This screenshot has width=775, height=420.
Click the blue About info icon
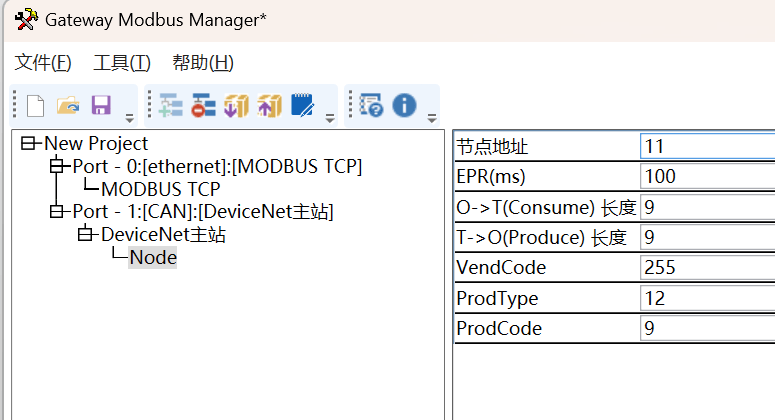coord(404,105)
